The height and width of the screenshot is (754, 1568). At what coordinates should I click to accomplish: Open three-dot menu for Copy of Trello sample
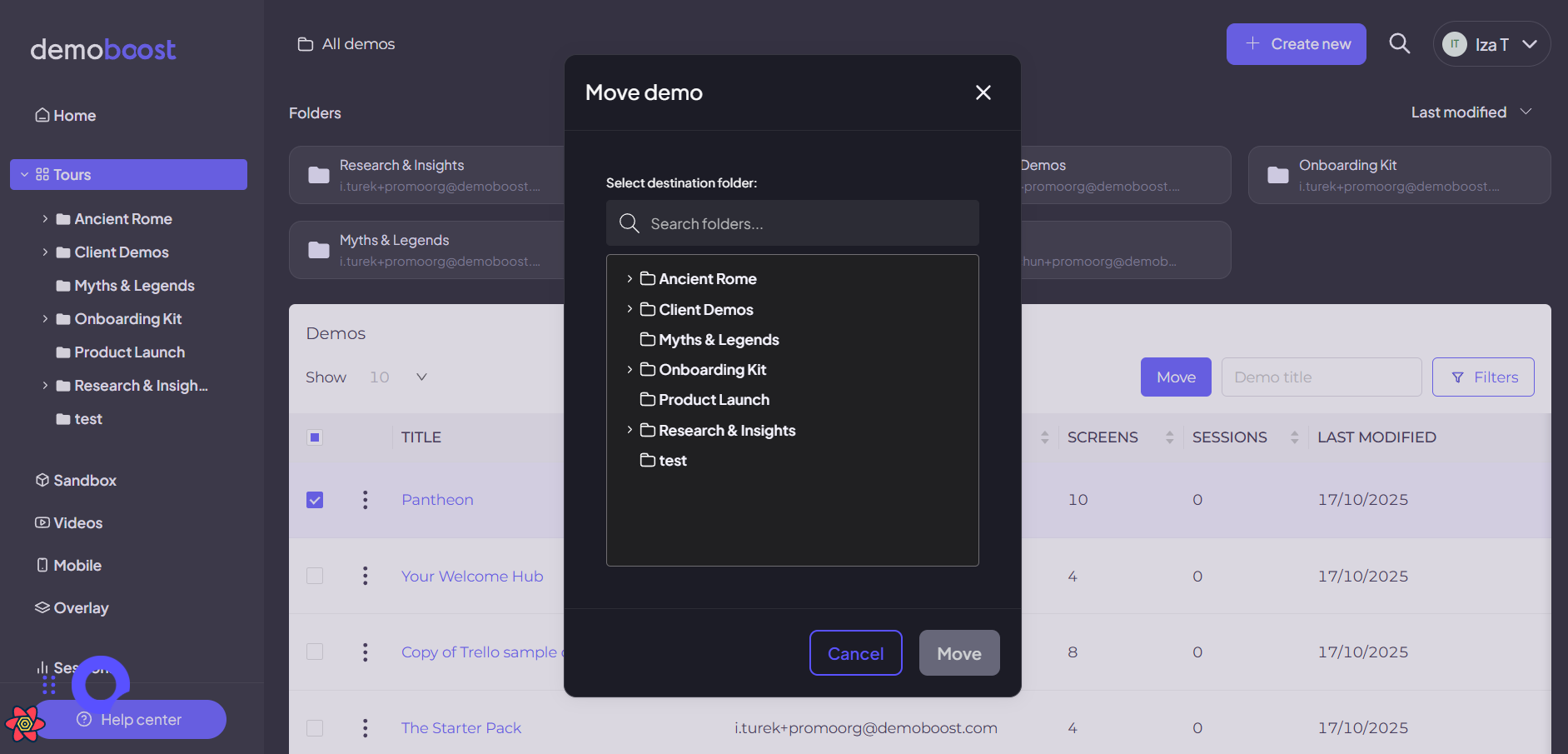pos(365,652)
